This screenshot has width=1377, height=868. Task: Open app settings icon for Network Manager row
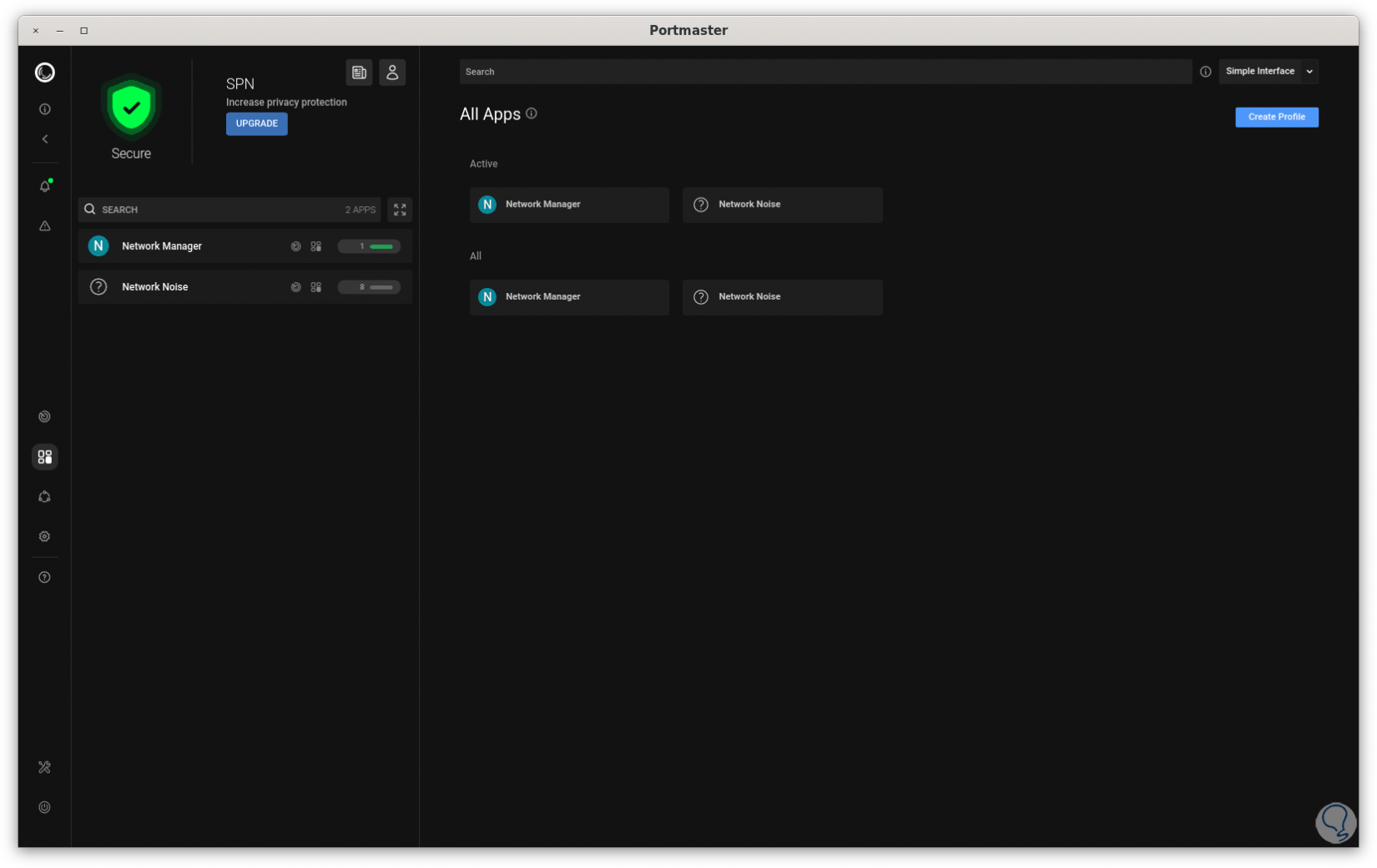(316, 246)
